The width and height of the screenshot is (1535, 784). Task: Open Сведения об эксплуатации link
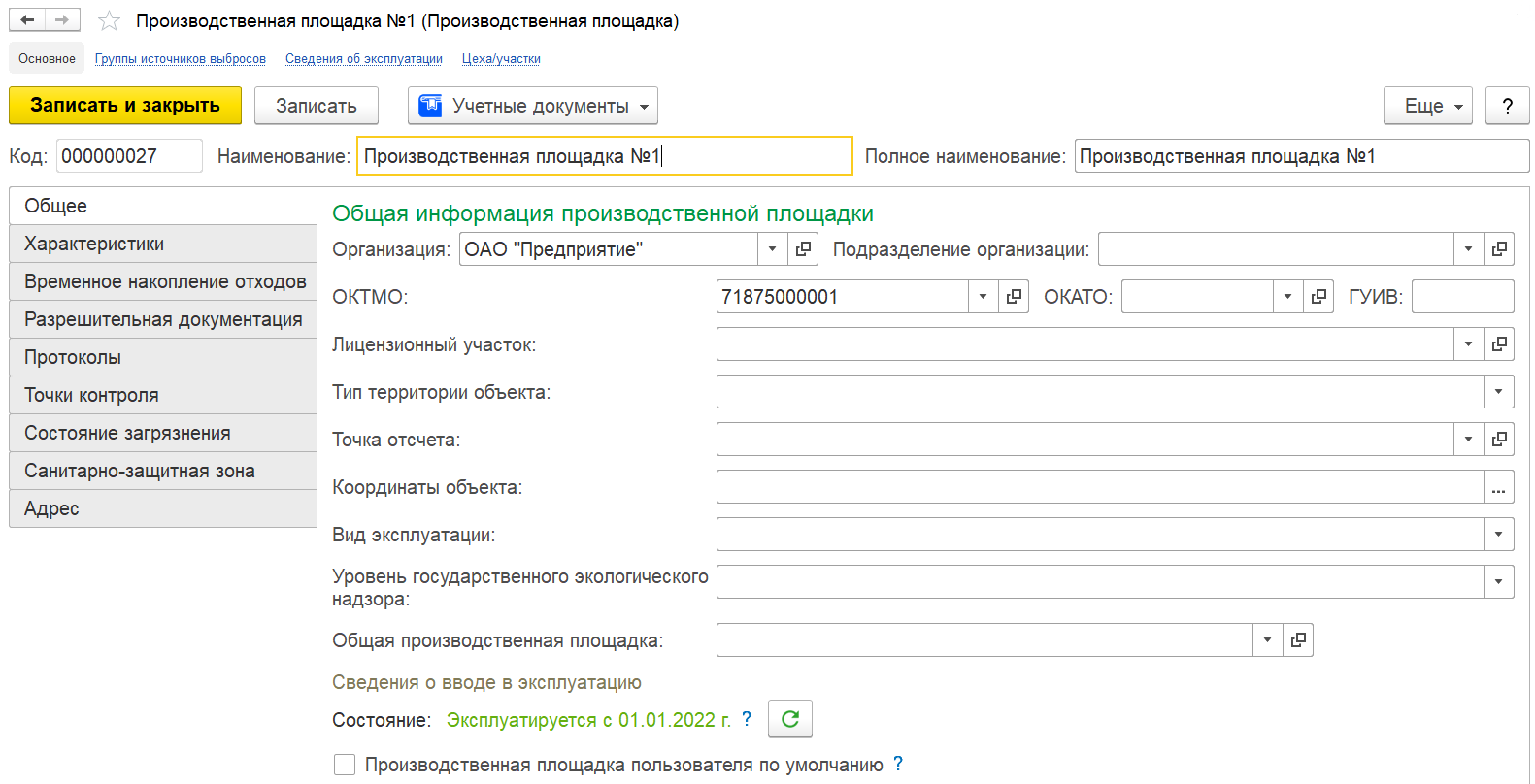point(364,59)
